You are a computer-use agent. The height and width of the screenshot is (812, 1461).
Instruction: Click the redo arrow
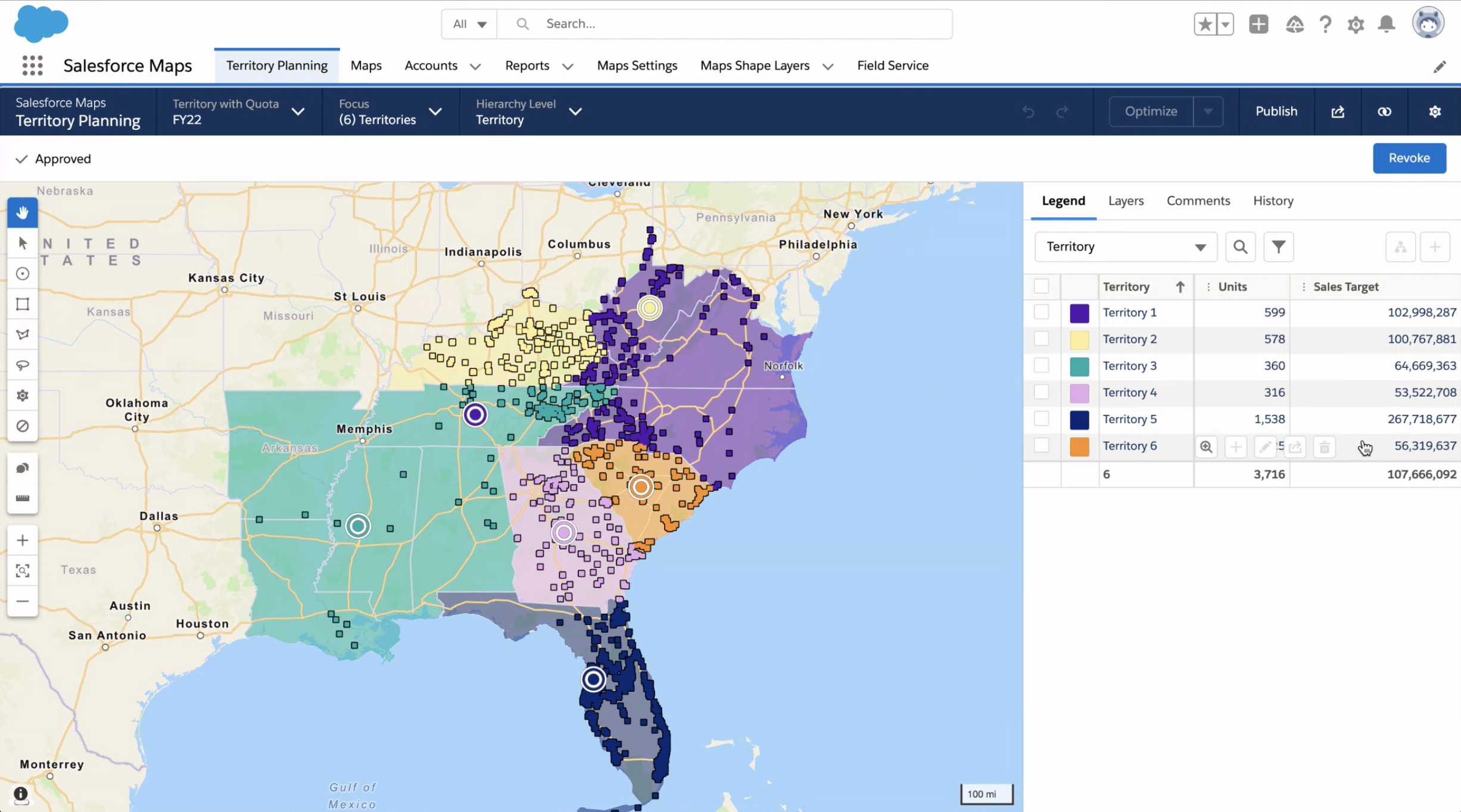pos(1062,111)
